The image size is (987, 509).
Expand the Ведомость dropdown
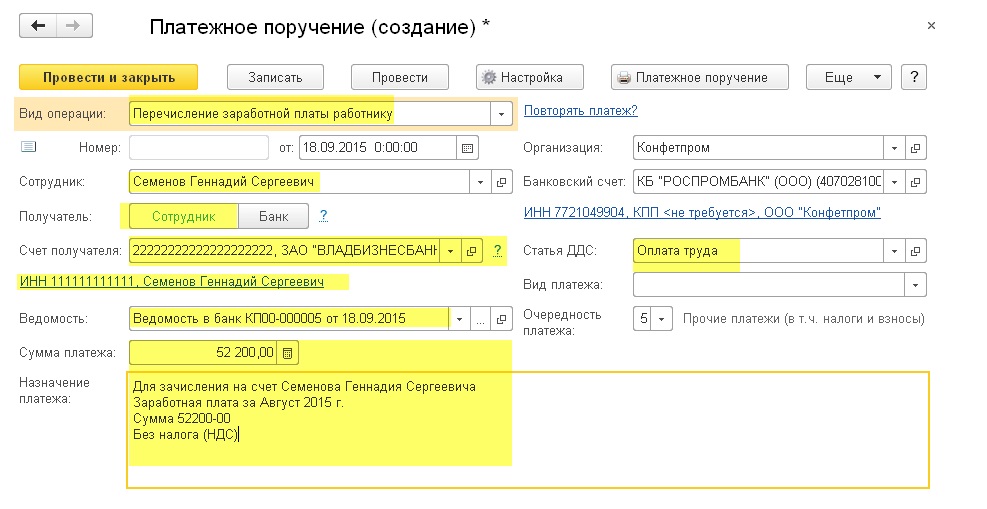(460, 319)
